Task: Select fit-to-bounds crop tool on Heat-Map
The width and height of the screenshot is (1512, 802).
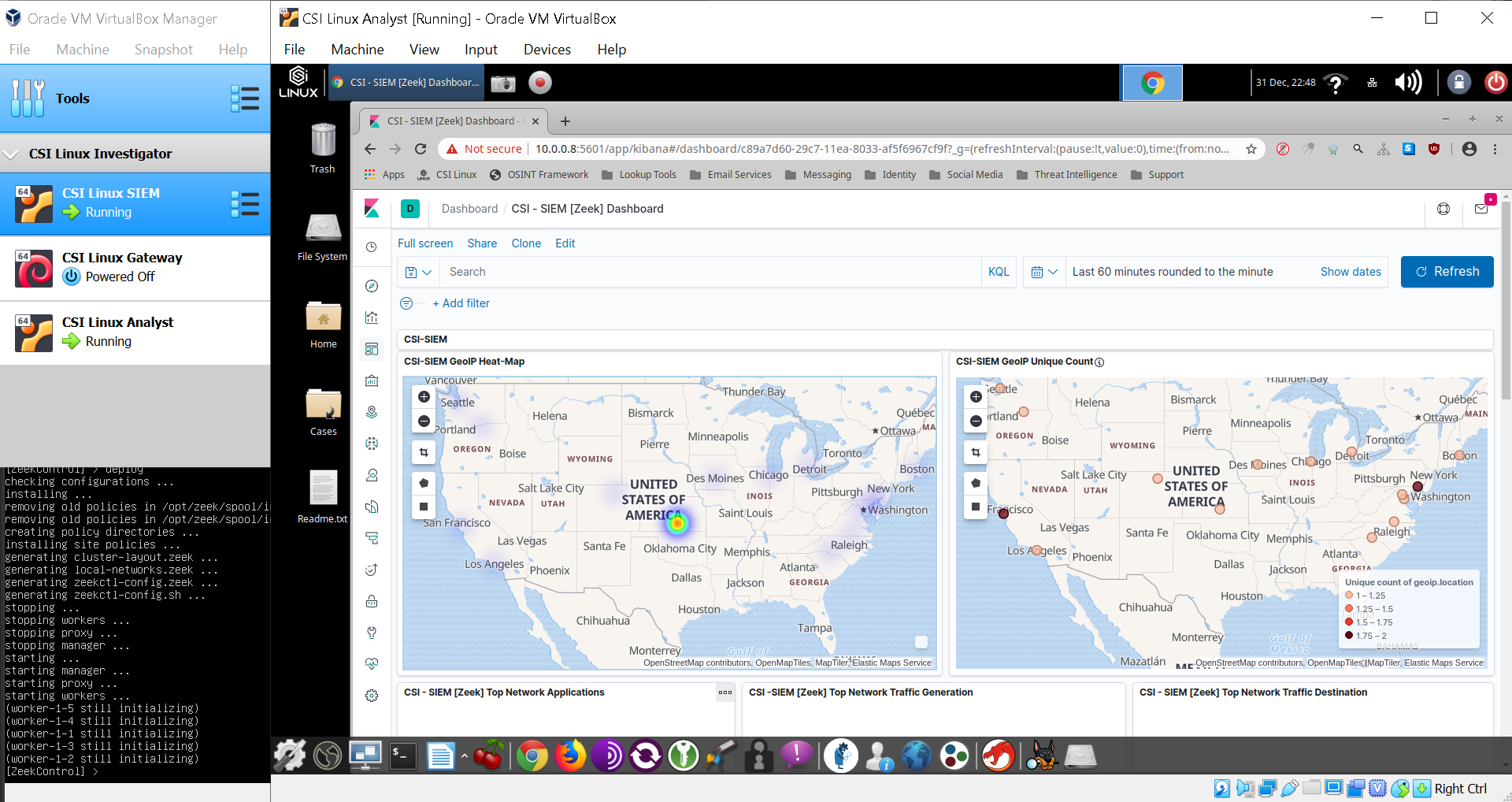Action: [424, 452]
